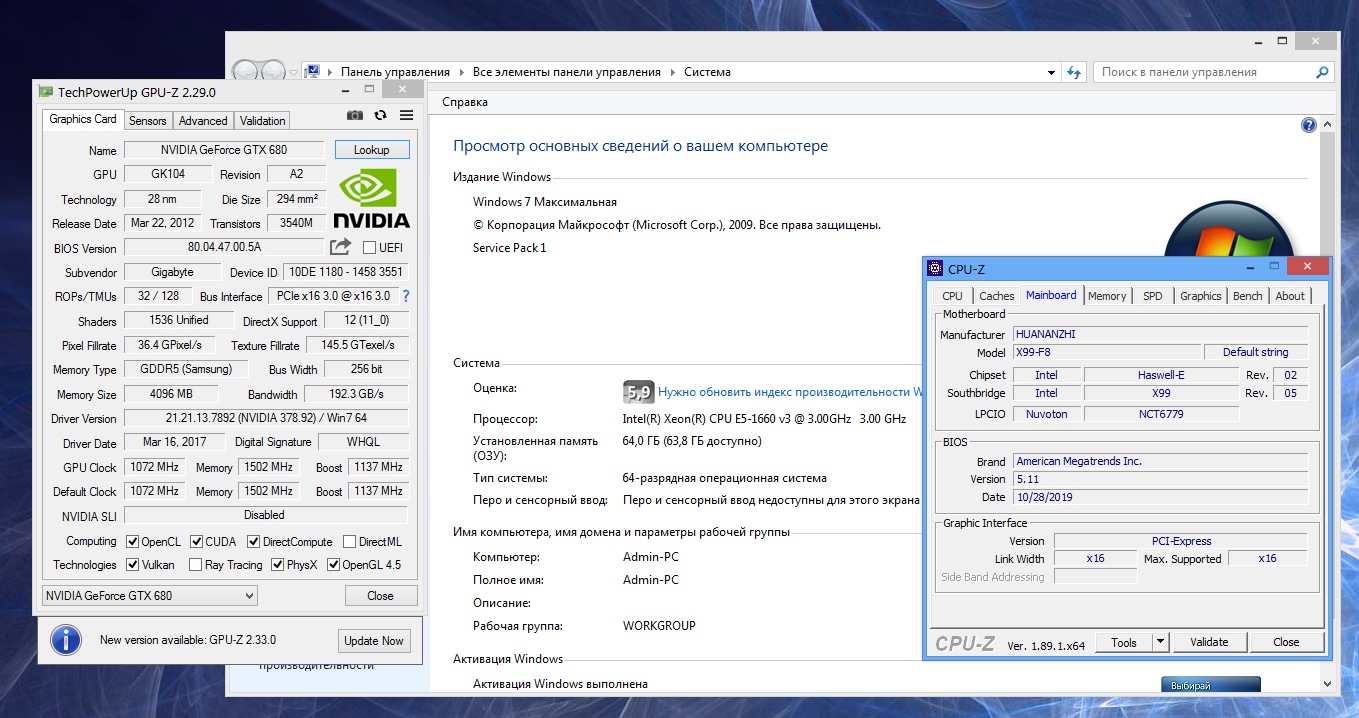1359x718 pixels.
Task: Click the BIOS Version field 80.04.47.00.5A
Action: (225, 248)
